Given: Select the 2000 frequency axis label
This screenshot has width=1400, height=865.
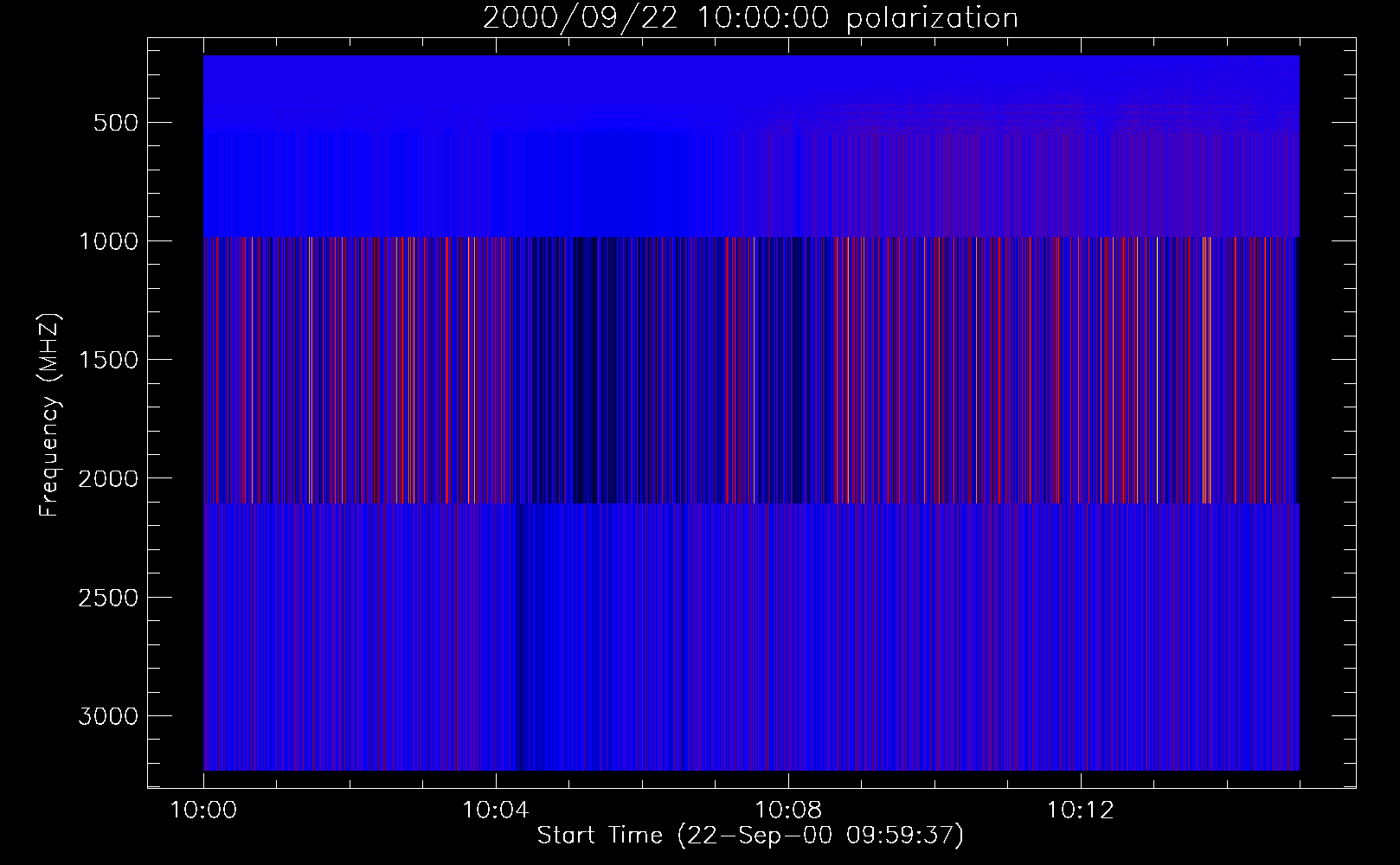Looking at the screenshot, I should click(x=108, y=479).
